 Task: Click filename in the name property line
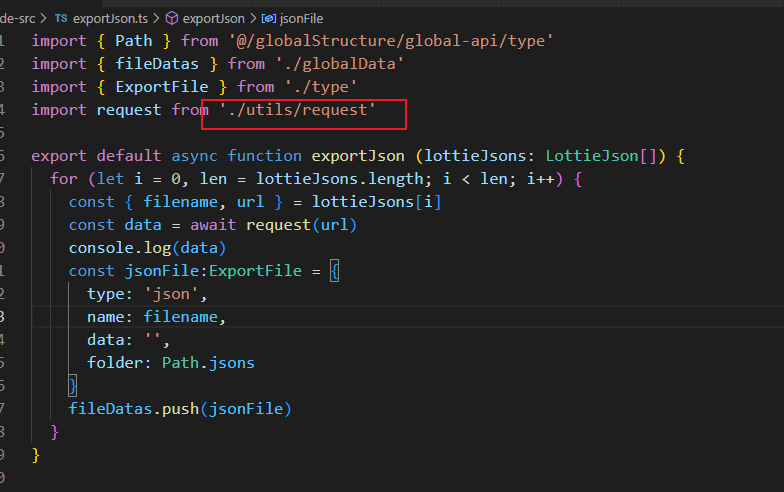[x=180, y=316]
